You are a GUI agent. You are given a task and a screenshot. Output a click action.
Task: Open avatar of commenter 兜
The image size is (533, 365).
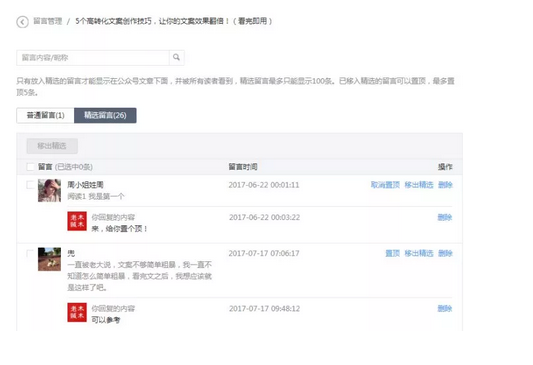(x=49, y=259)
